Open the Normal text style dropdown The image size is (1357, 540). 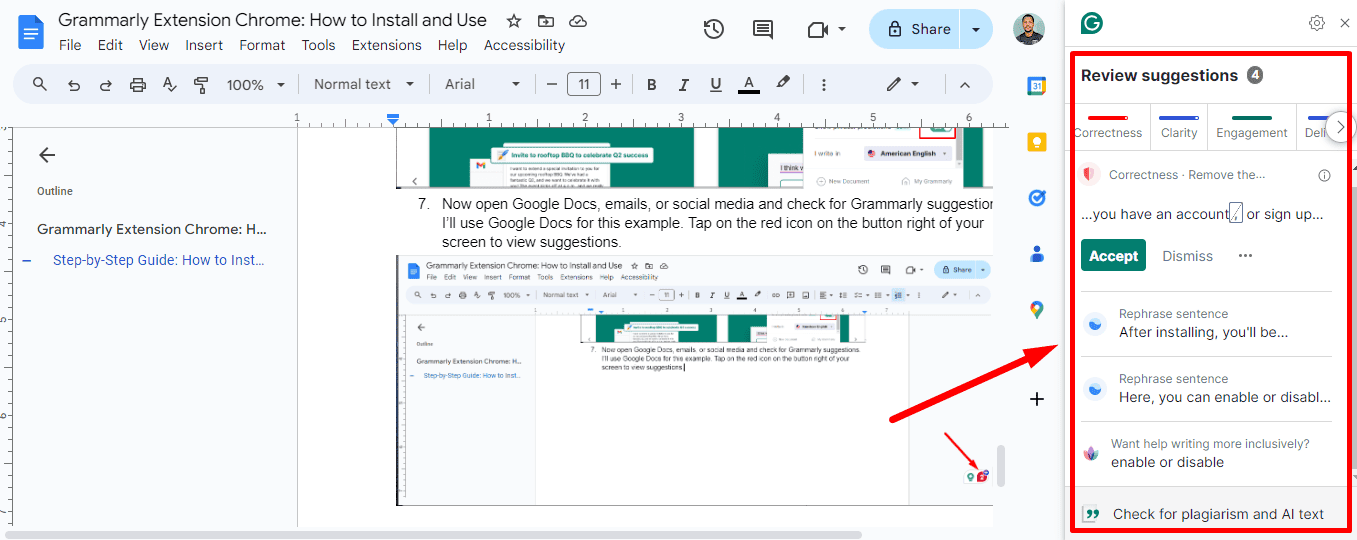(x=364, y=85)
